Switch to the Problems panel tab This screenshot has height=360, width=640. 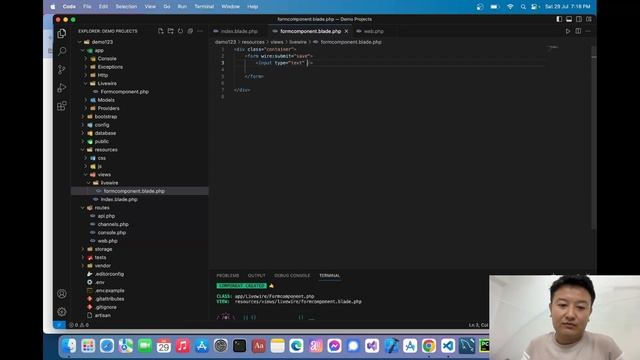click(x=228, y=276)
